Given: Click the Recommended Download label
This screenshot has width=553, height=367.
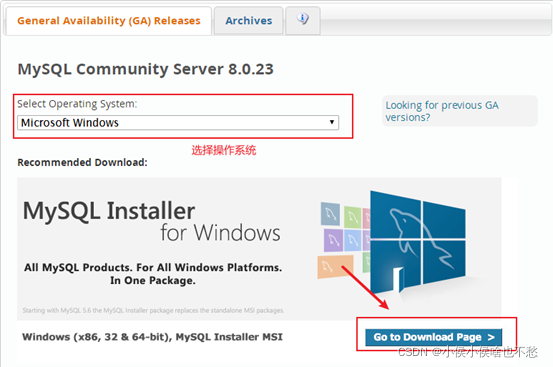Looking at the screenshot, I should [x=83, y=163].
